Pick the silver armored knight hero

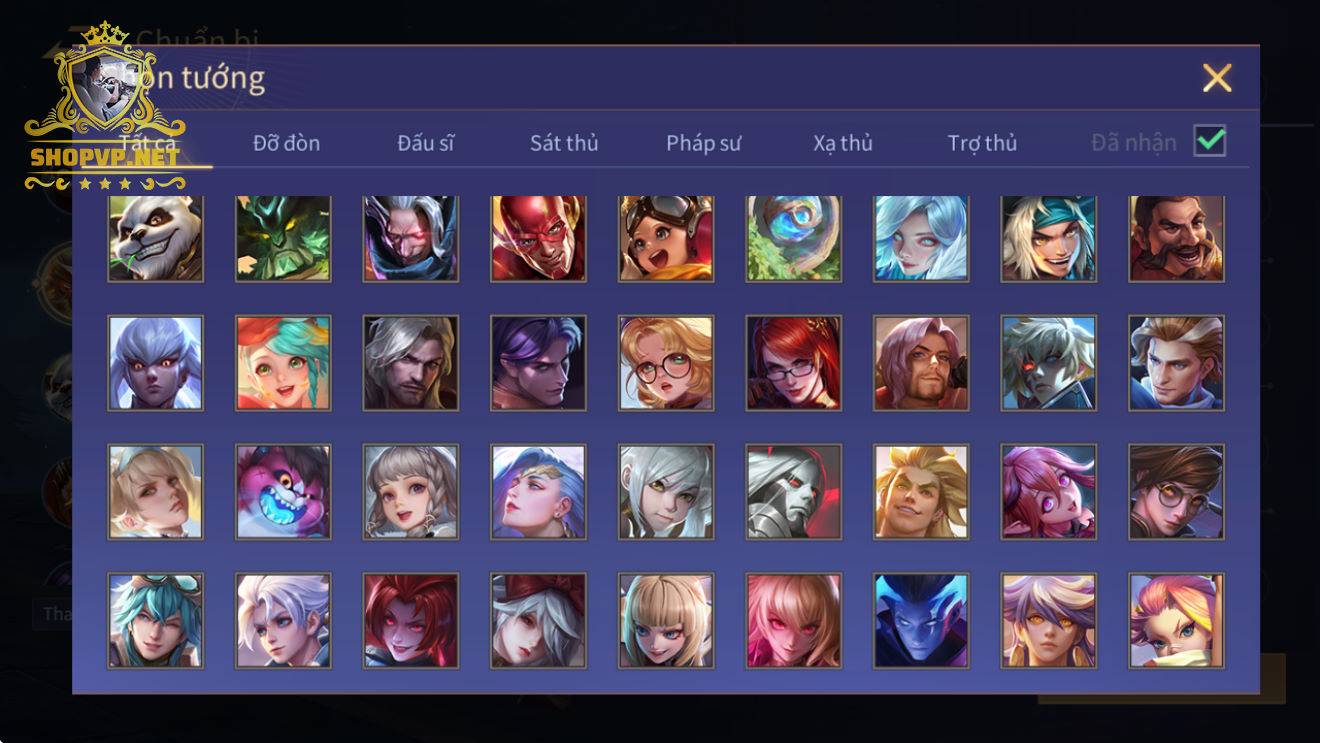click(x=793, y=492)
